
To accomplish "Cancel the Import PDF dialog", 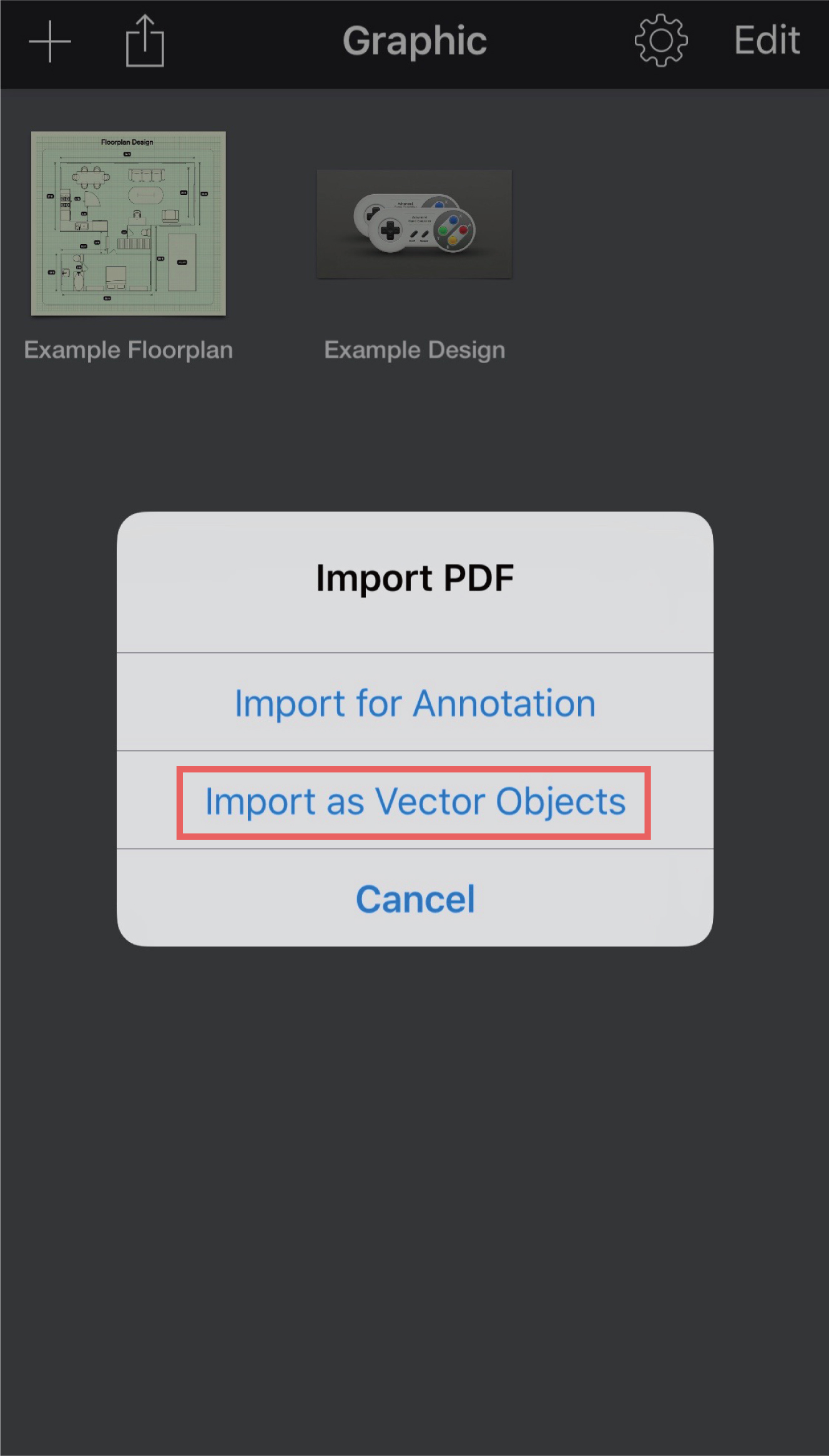I will pos(414,899).
